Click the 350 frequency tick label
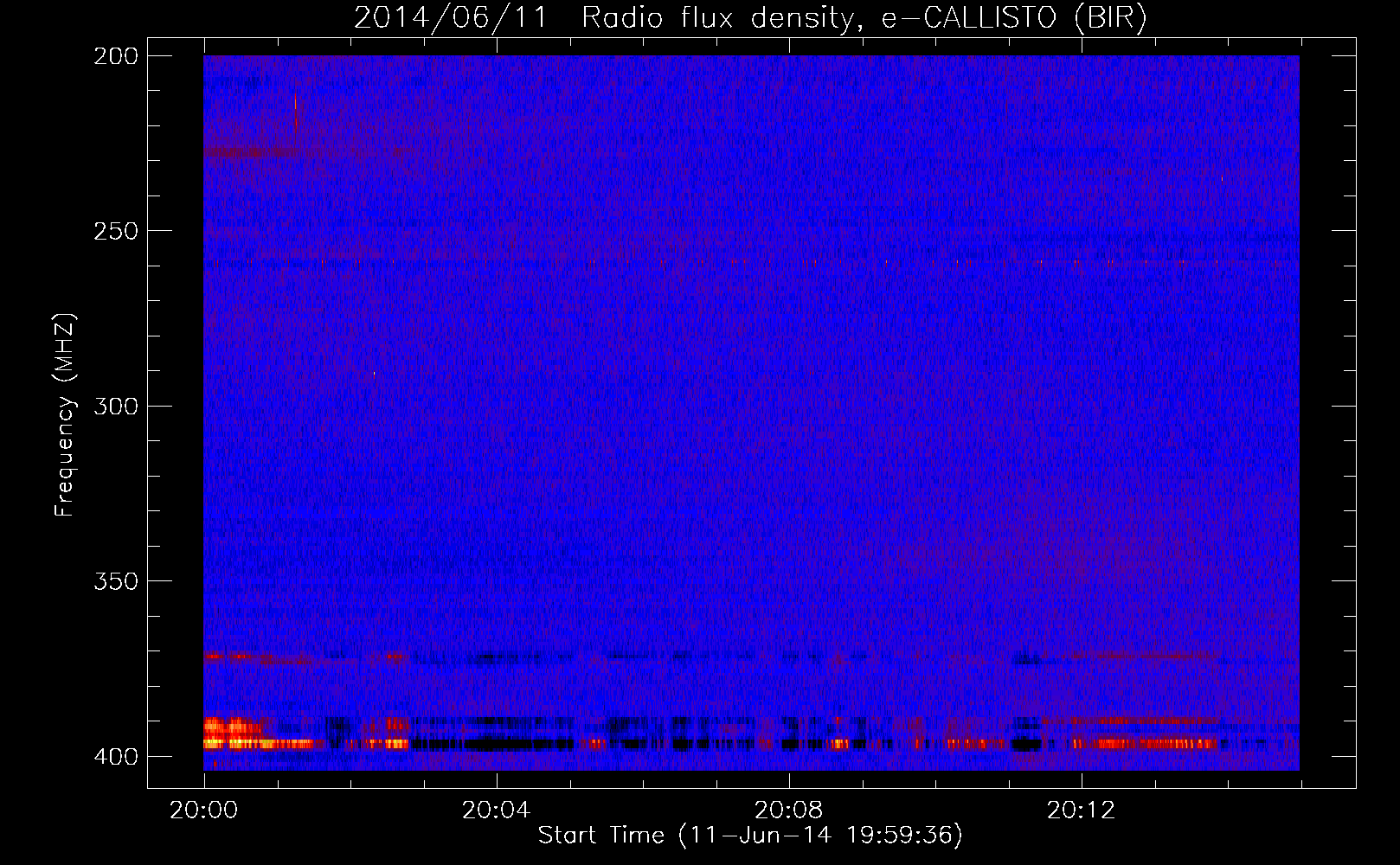The width and height of the screenshot is (1400, 865). 115,581
